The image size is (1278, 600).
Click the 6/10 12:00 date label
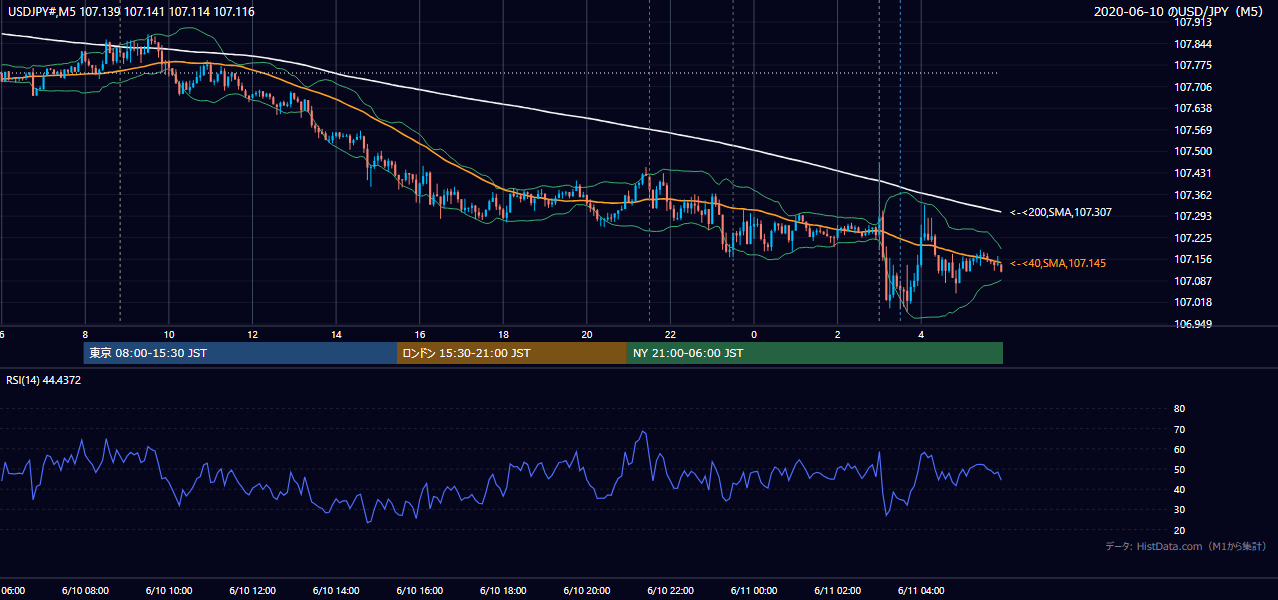tap(252, 590)
